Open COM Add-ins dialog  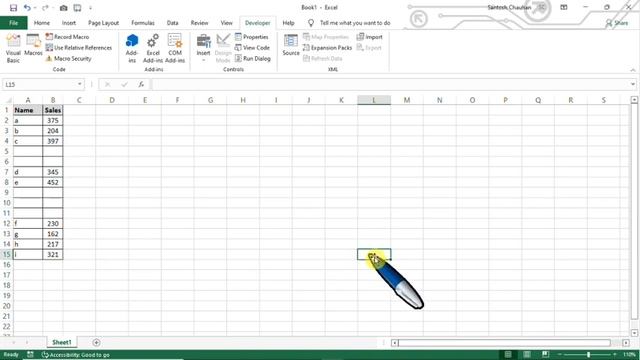(x=175, y=49)
